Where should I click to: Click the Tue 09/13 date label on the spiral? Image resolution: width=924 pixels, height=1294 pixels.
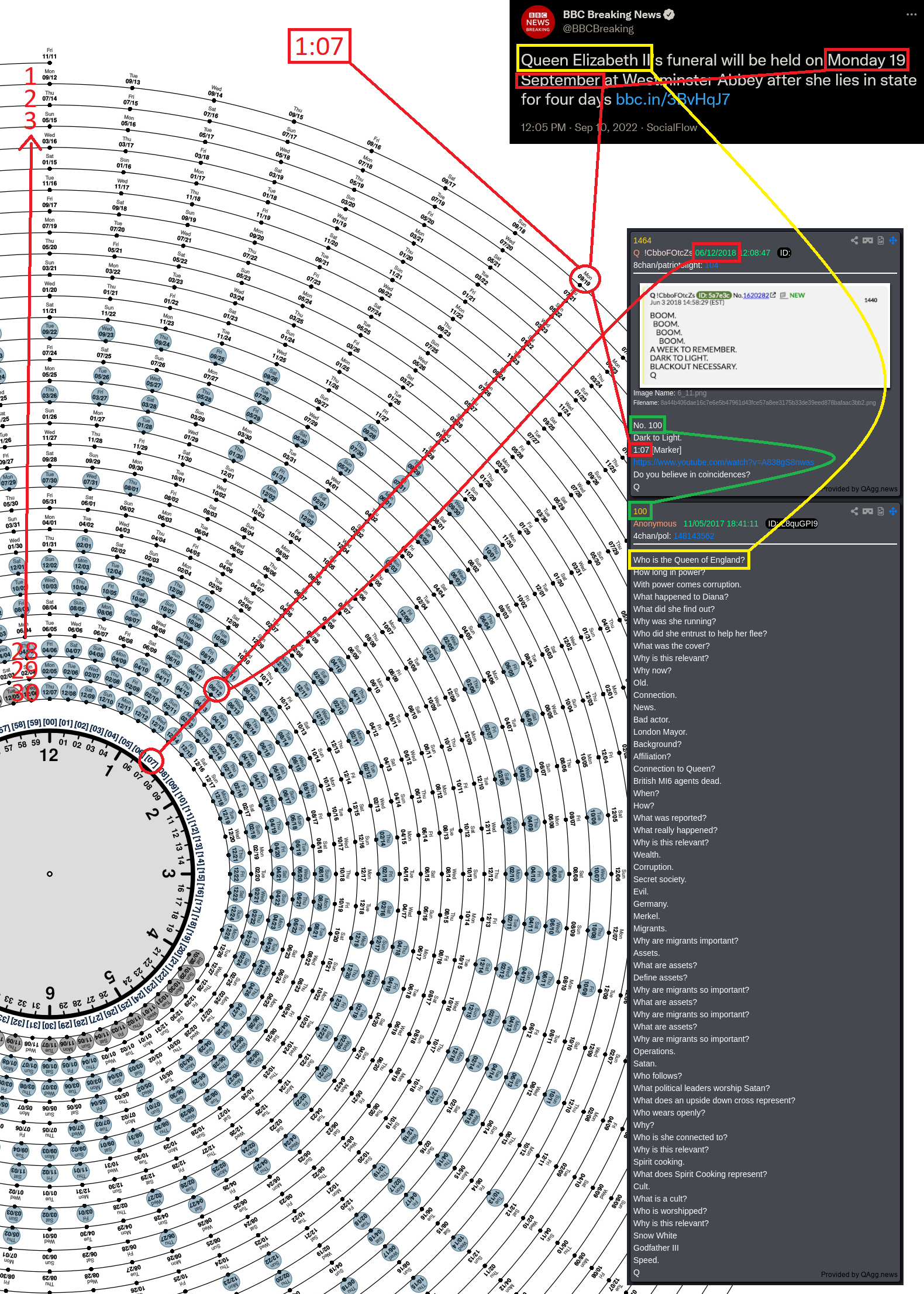(133, 79)
